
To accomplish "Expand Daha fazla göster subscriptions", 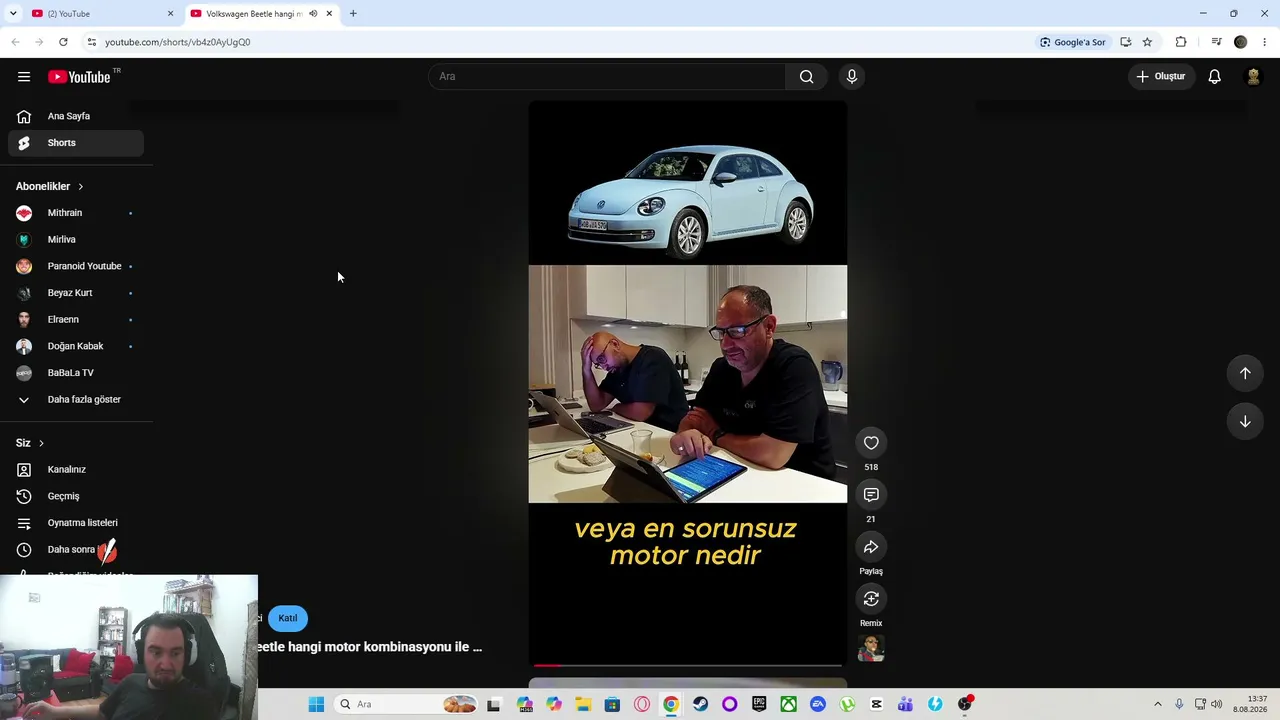I will coord(76,400).
